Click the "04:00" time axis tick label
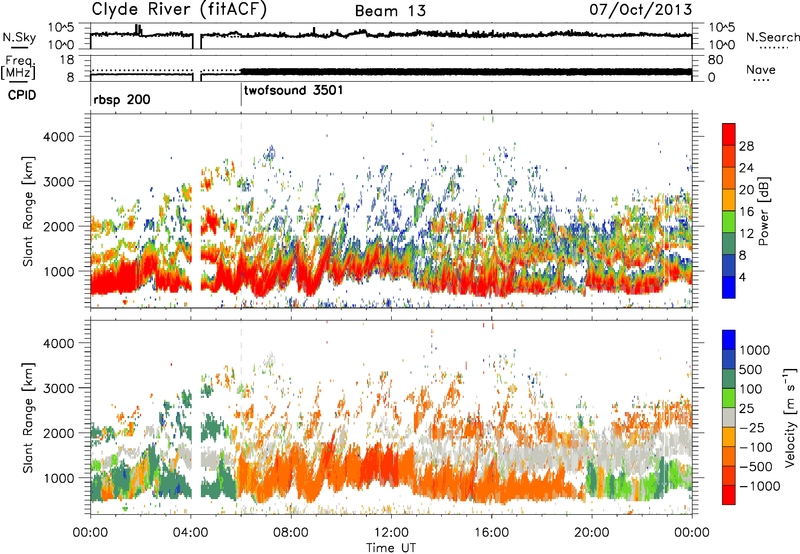The width and height of the screenshot is (800, 554). click(191, 533)
